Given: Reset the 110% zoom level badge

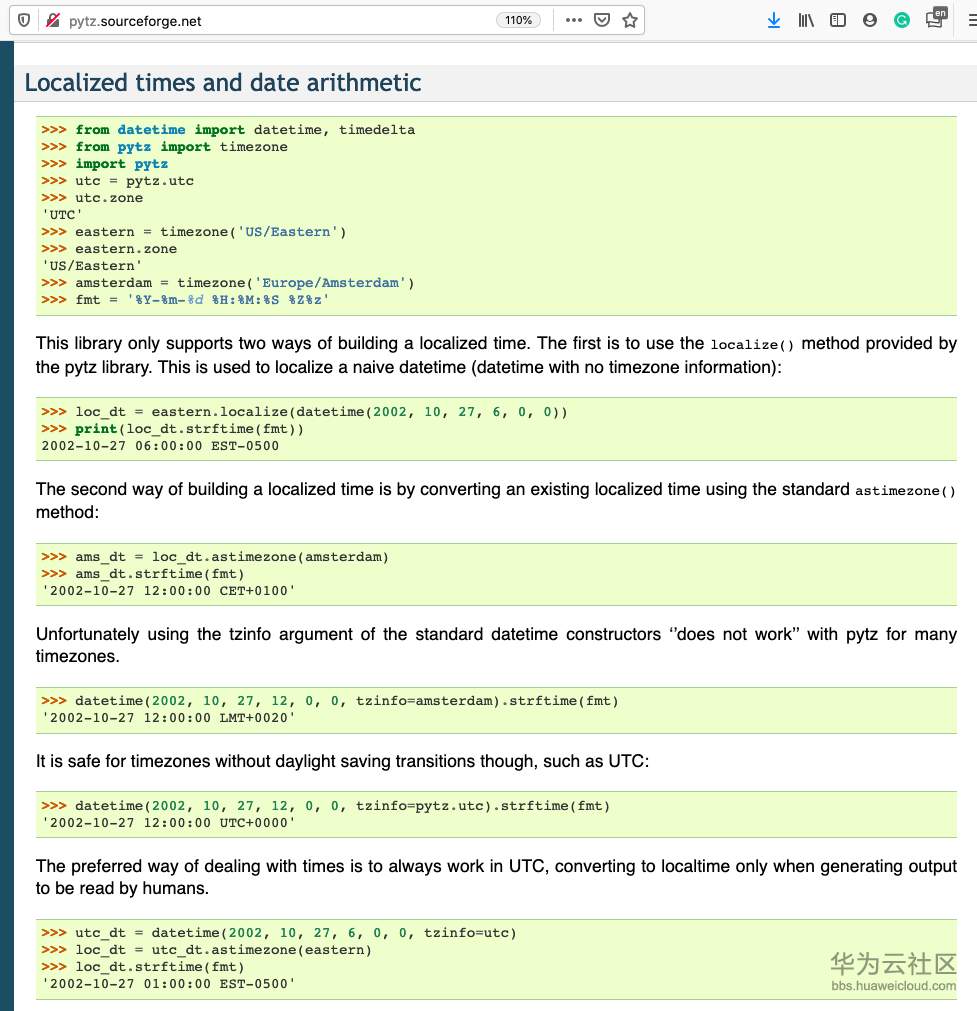Looking at the screenshot, I should click(518, 21).
